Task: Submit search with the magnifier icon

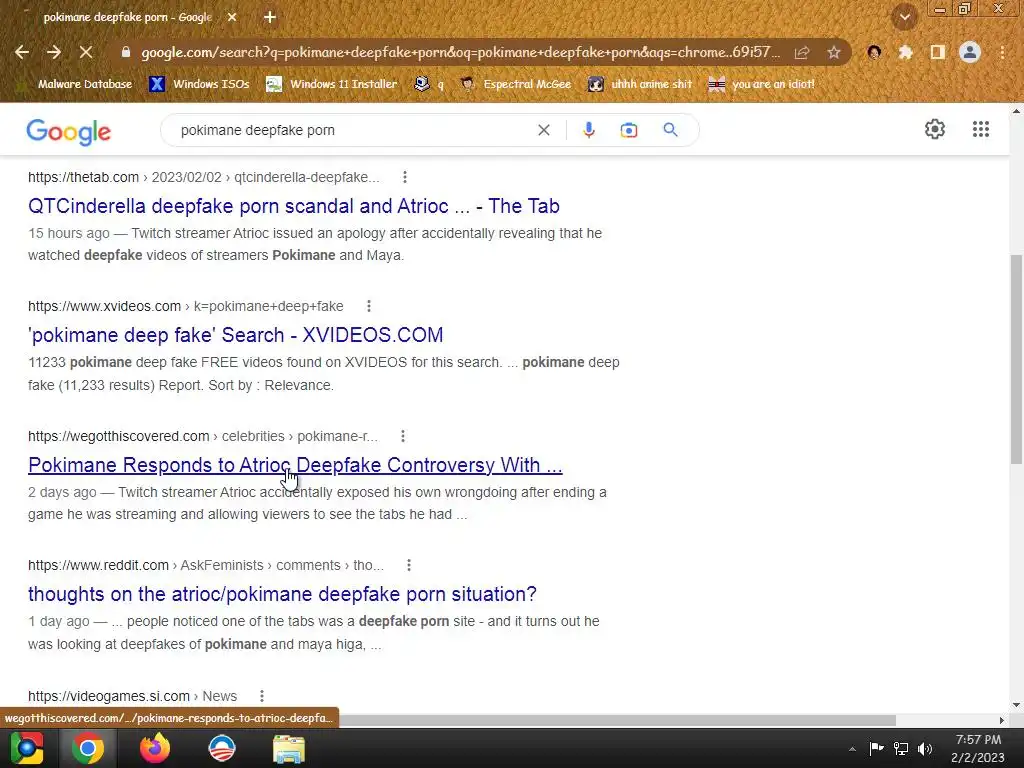Action: click(x=670, y=130)
